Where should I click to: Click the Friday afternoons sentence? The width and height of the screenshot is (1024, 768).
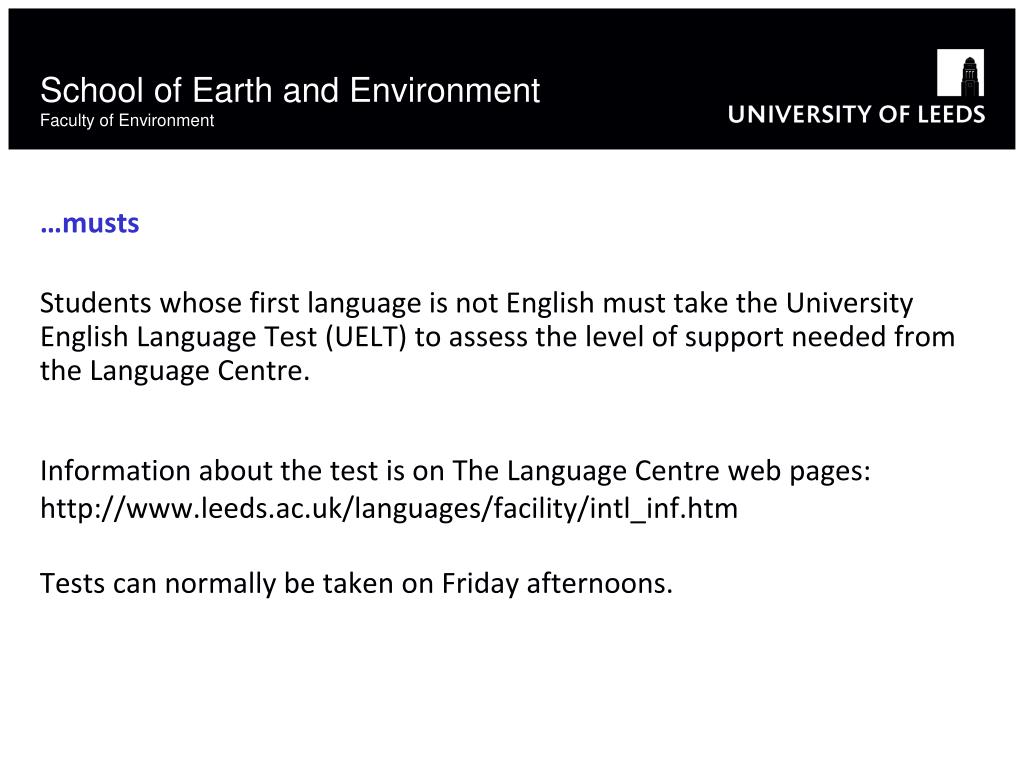point(356,583)
